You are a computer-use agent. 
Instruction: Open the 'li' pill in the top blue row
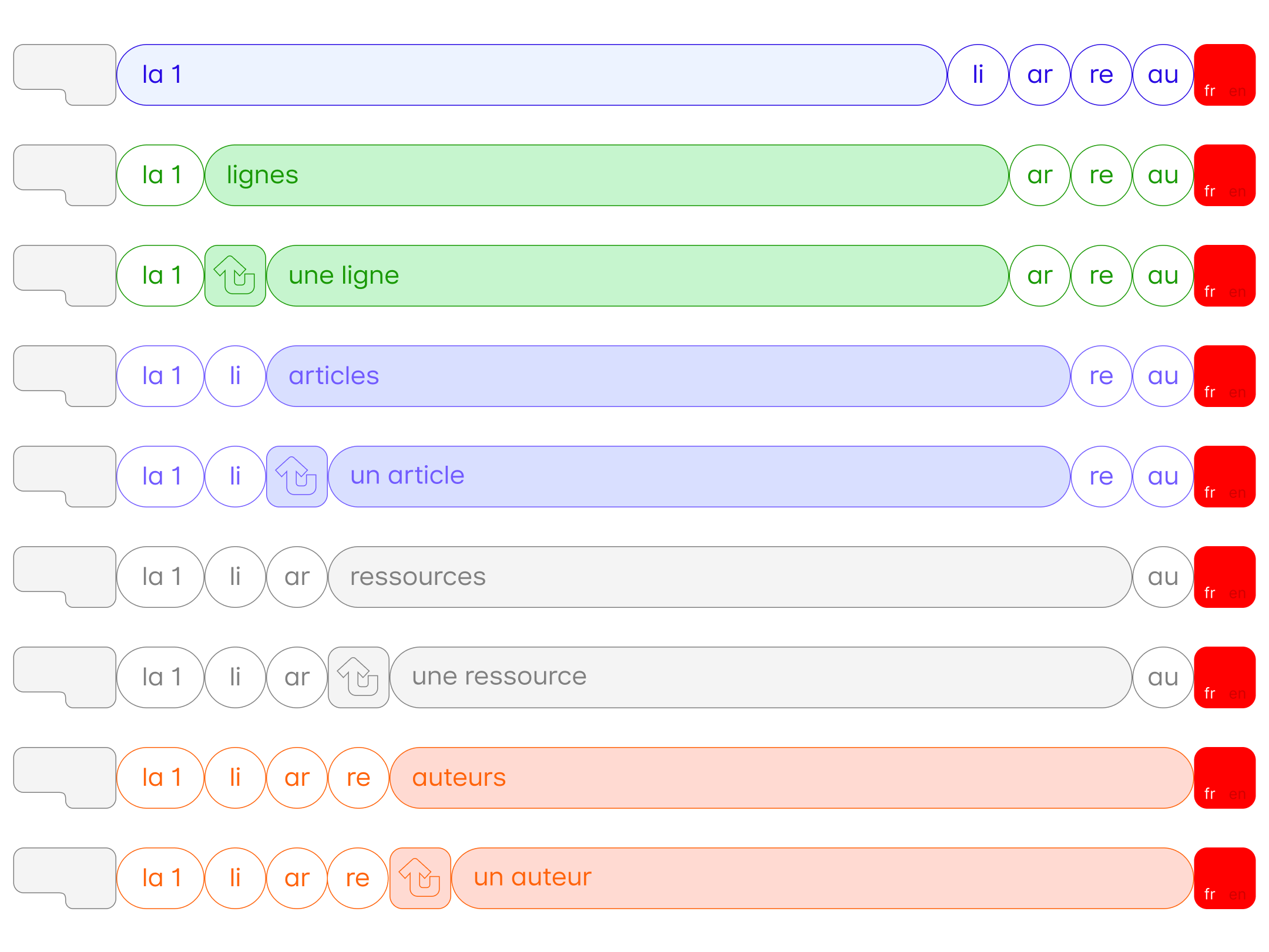pos(978,75)
